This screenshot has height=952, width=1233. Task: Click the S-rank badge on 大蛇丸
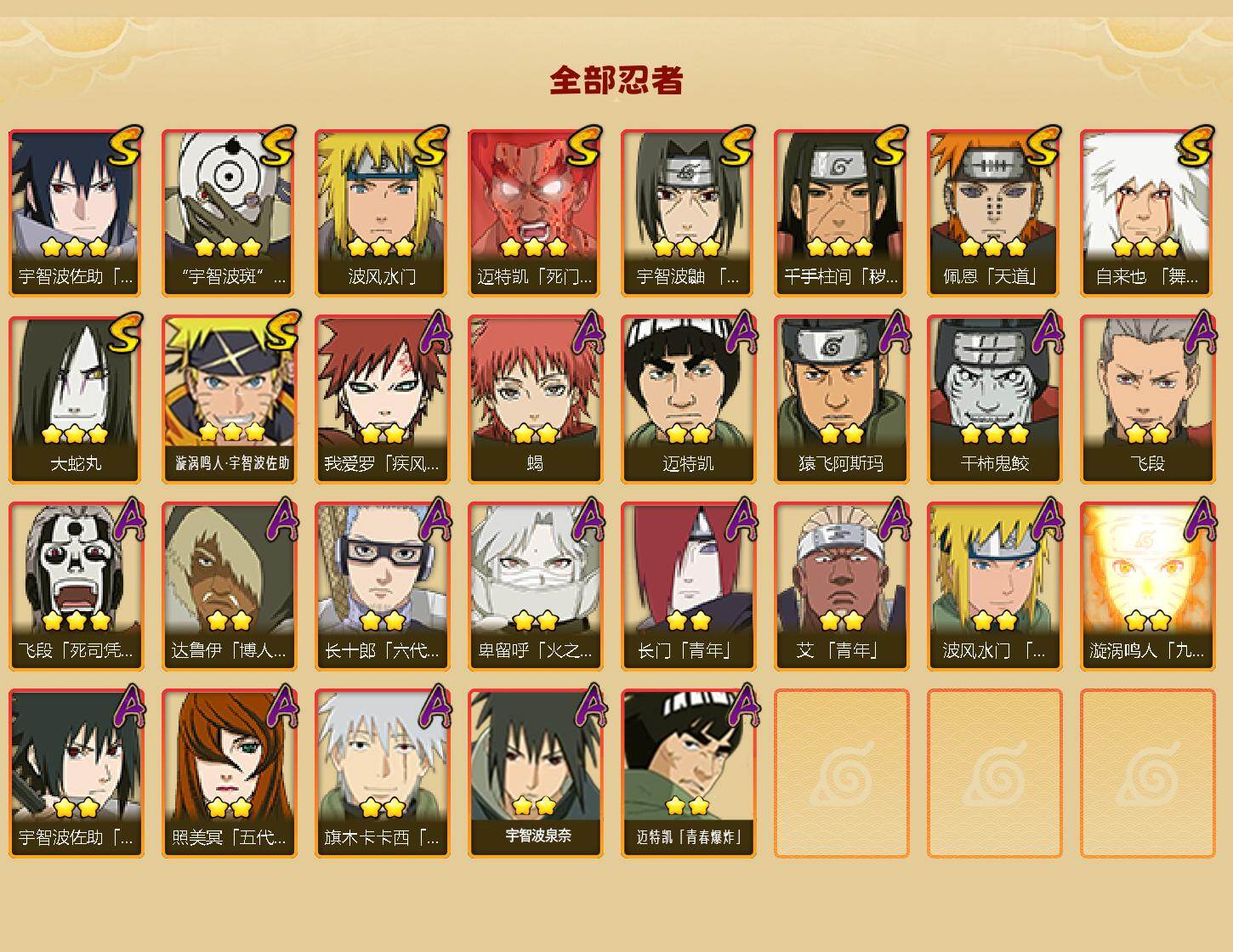point(124,332)
